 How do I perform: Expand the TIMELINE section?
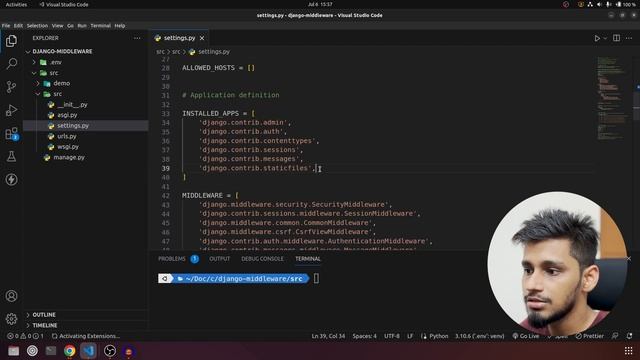(x=44, y=325)
